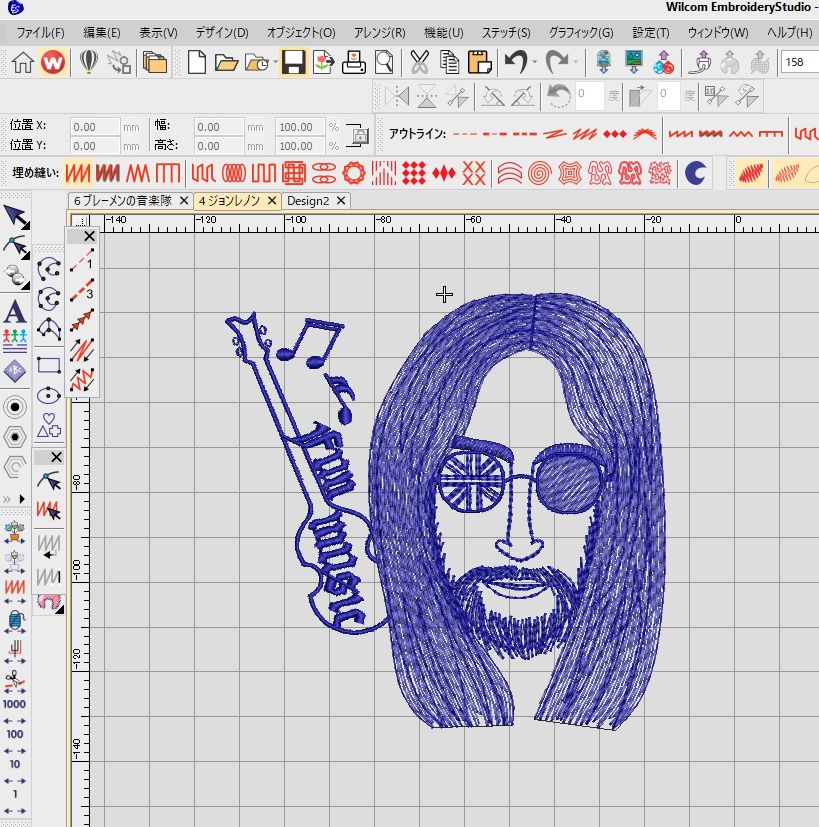Select the spiral fill stitch icon
The height and width of the screenshot is (827, 819).
point(539,173)
